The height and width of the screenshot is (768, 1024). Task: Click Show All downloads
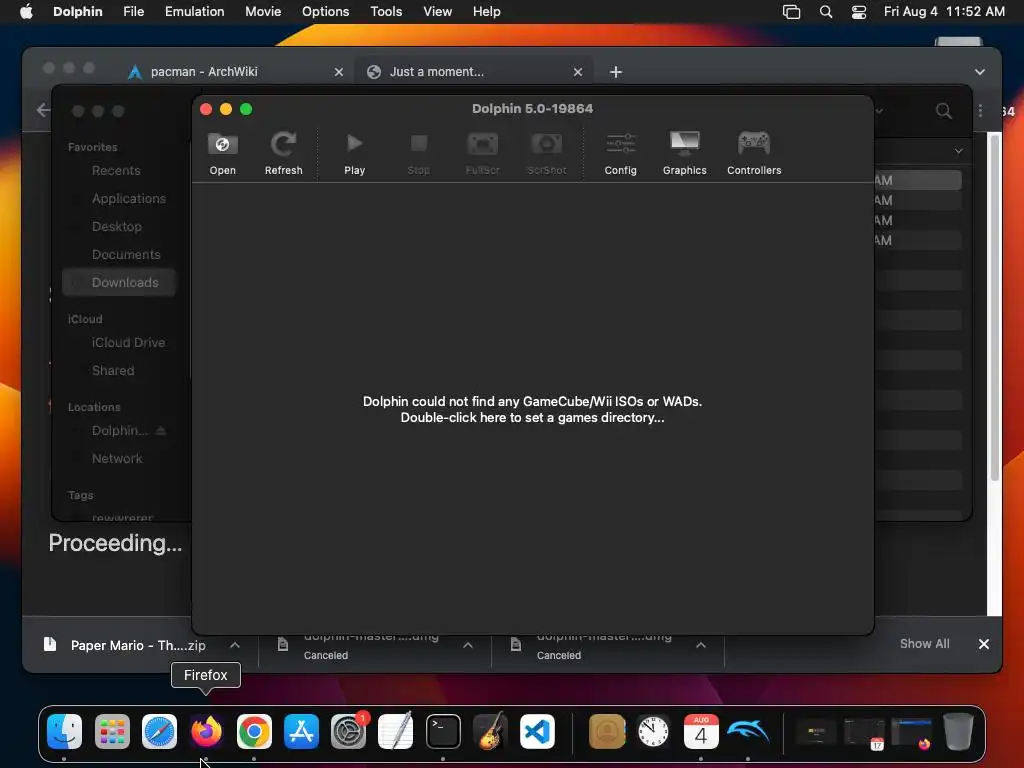pyautogui.click(x=925, y=644)
